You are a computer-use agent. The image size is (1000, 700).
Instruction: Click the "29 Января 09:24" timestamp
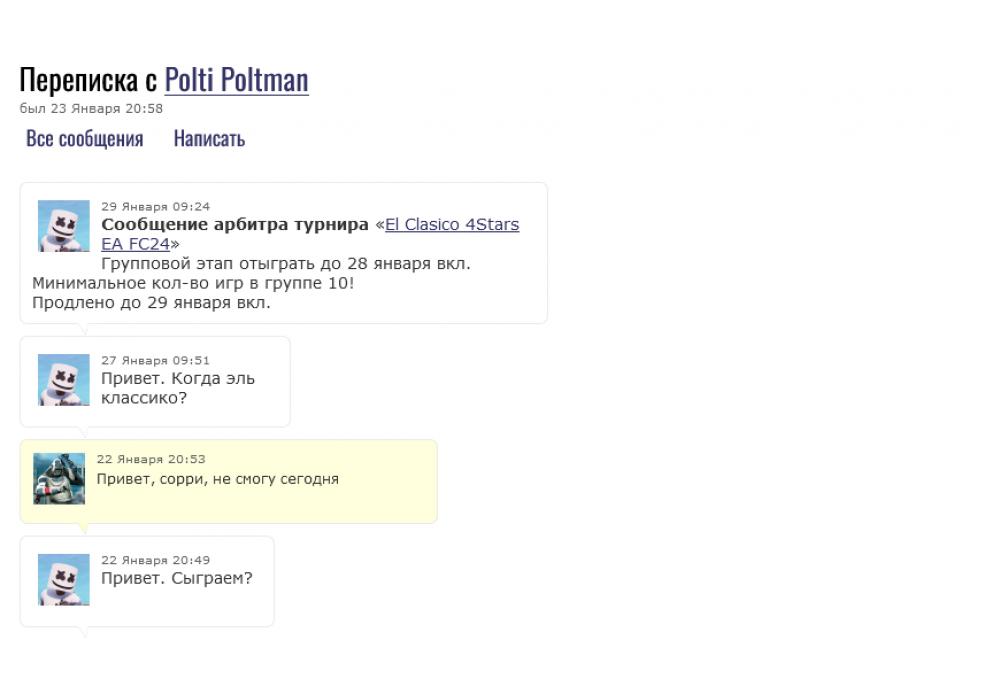[155, 207]
